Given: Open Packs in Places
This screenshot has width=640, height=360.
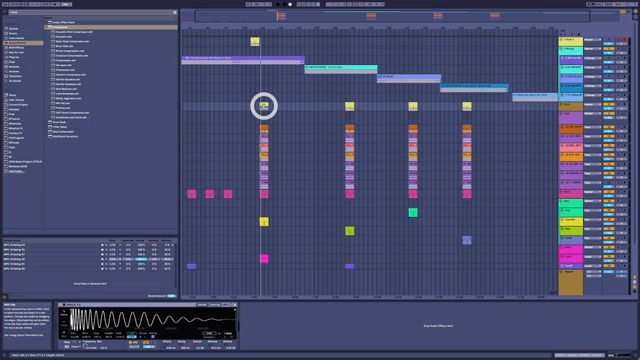Looking at the screenshot, I should click(13, 95).
